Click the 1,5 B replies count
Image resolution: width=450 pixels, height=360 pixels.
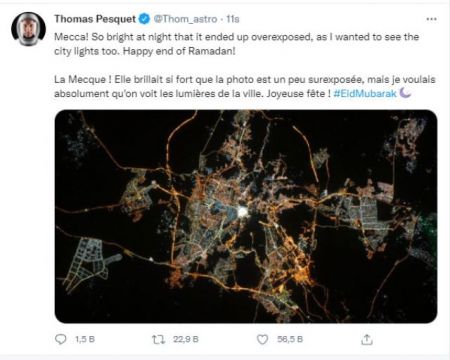click(x=85, y=339)
